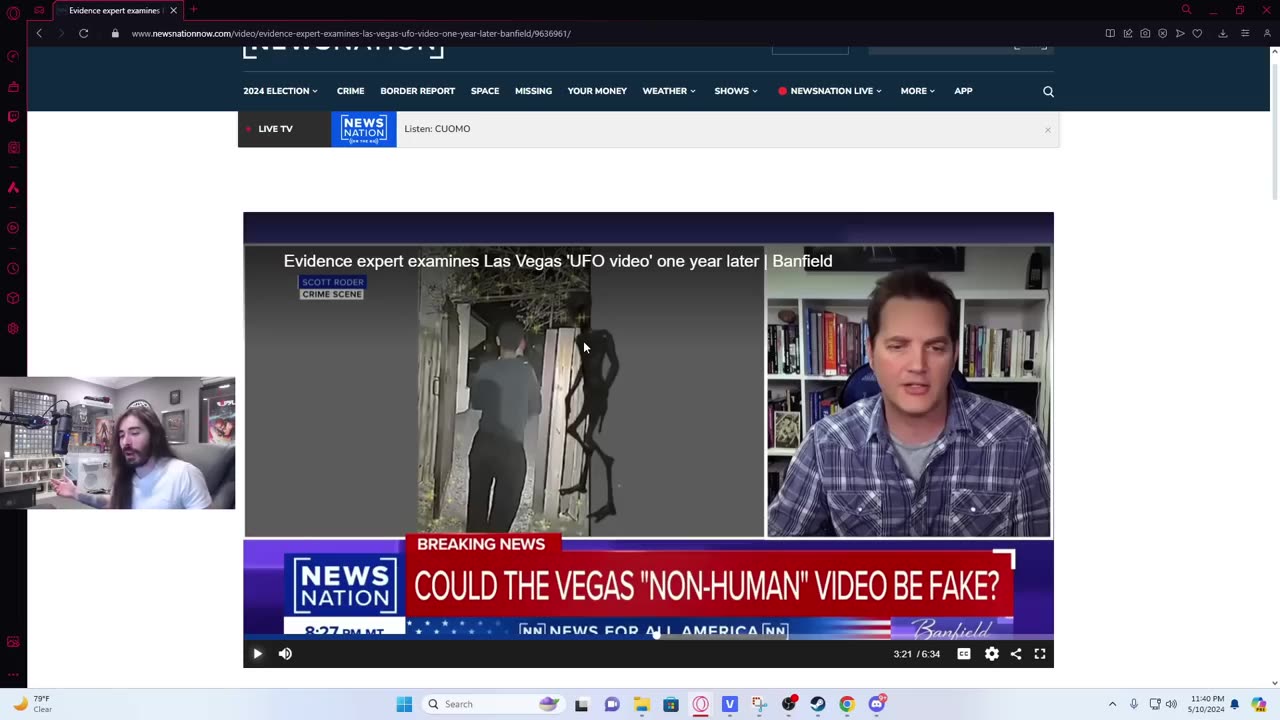Expand the More dropdown menu
The image size is (1280, 720).
coord(917,91)
